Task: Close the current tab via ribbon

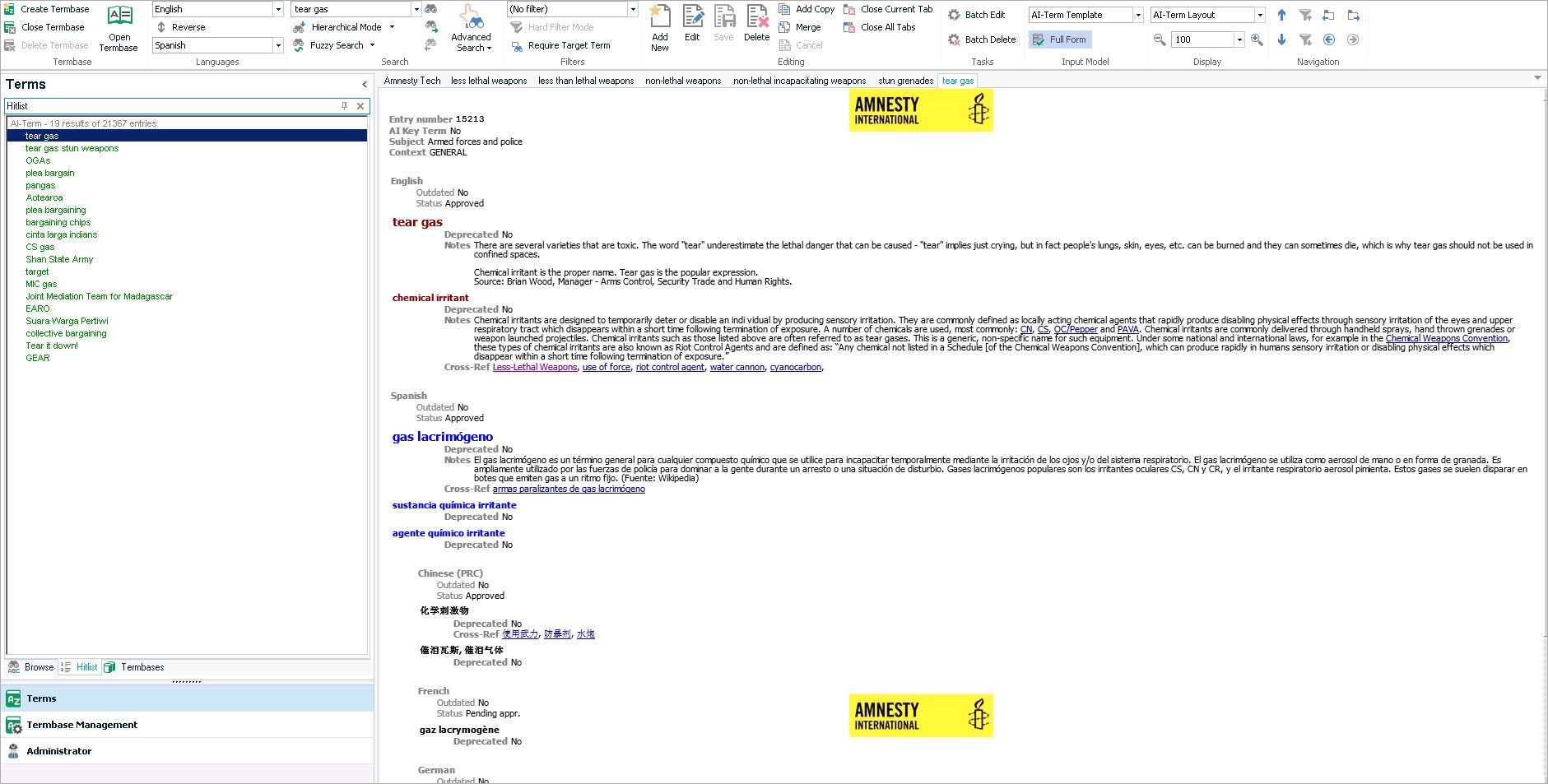Action: point(888,9)
